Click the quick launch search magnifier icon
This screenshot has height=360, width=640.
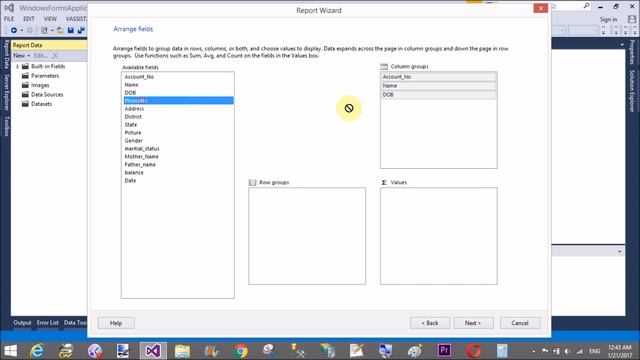point(587,6)
